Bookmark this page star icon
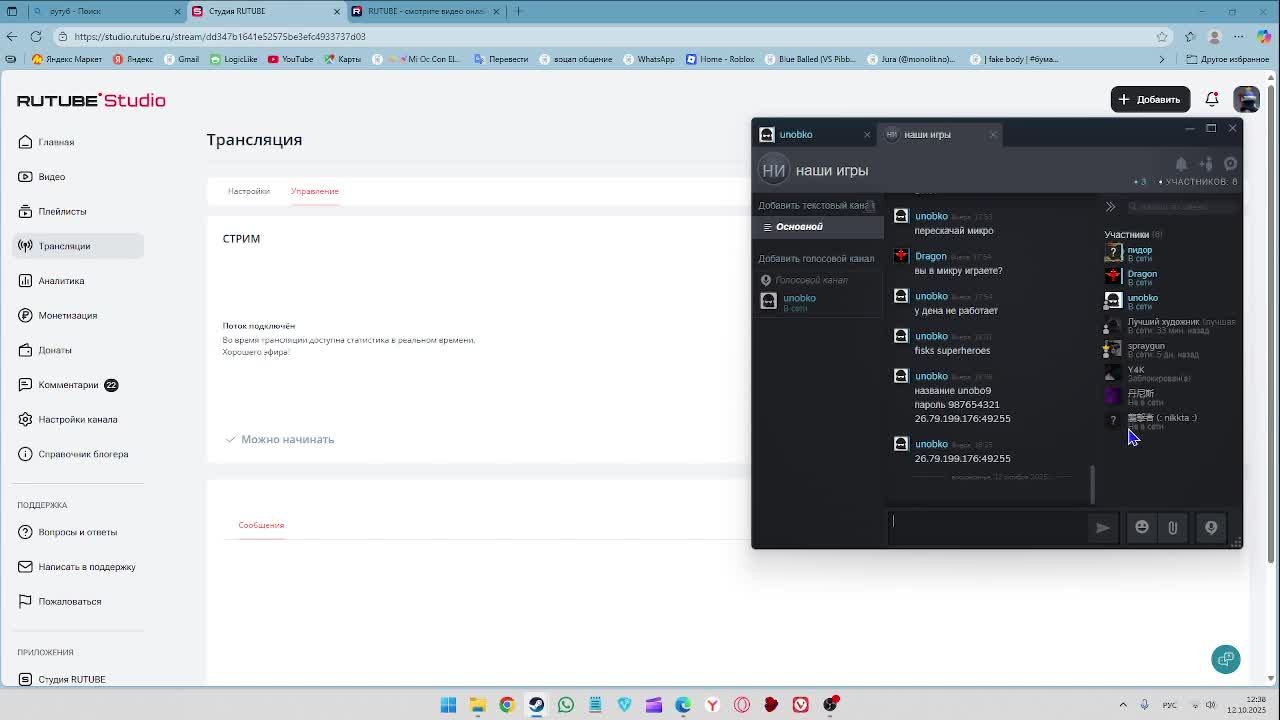This screenshot has height=720, width=1280. (x=1162, y=36)
